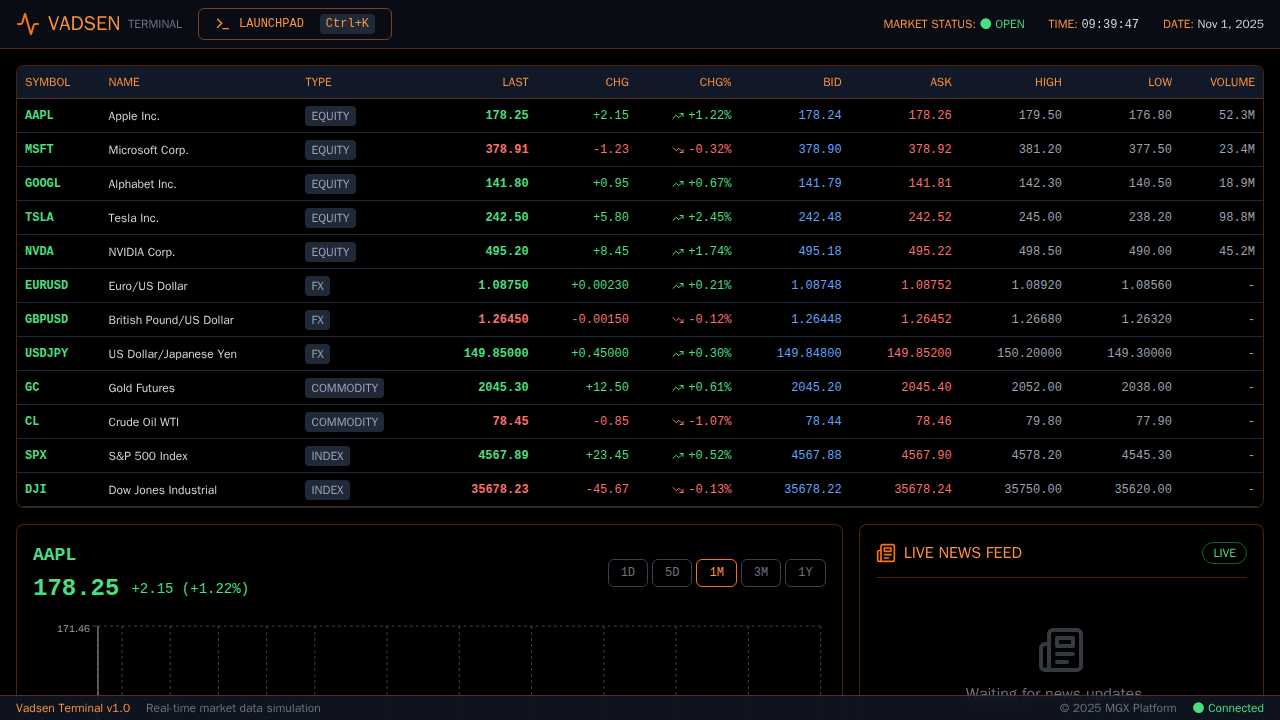Viewport: 1280px width, 720px height.
Task: Click the down-trend arrow in the Crude Oil row
Action: click(x=678, y=422)
